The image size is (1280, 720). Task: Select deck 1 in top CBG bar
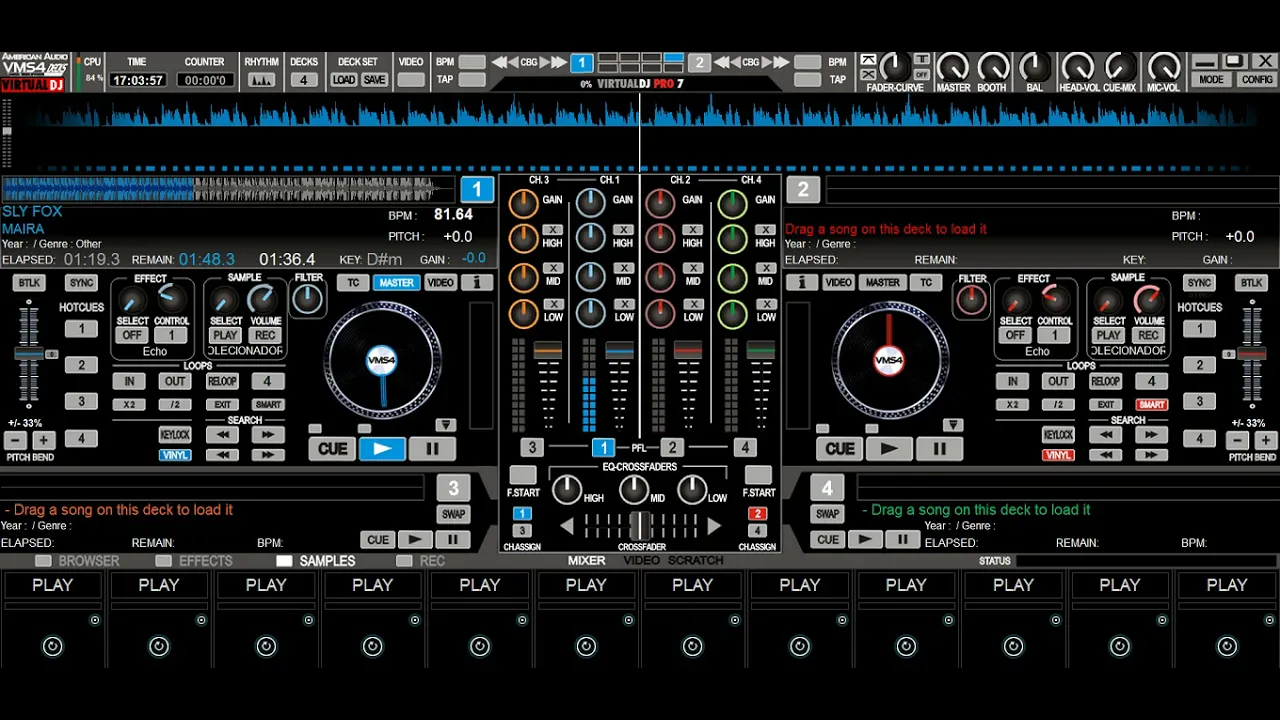click(582, 63)
